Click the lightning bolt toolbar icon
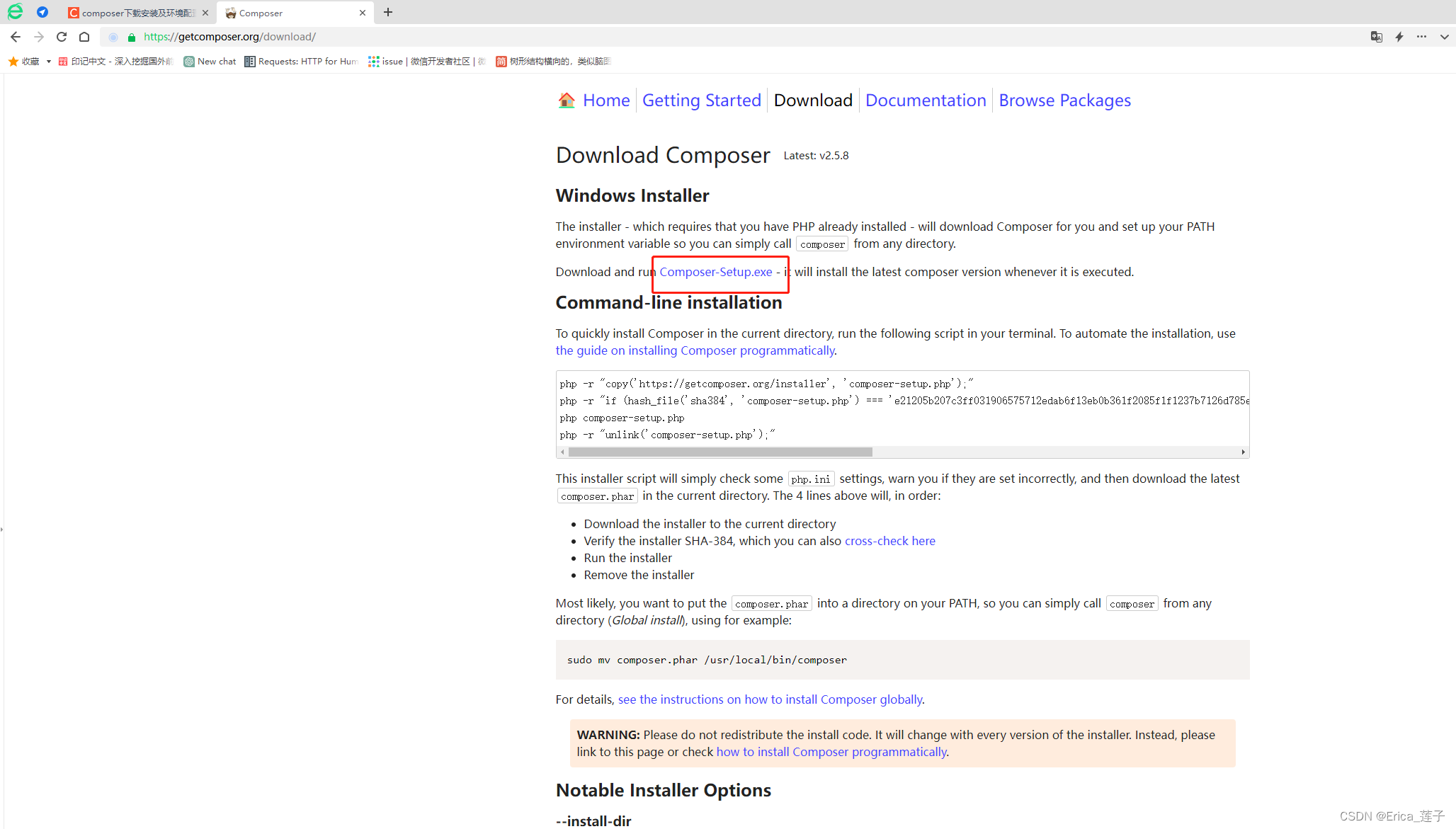Image resolution: width=1456 pixels, height=829 pixels. point(1399,37)
